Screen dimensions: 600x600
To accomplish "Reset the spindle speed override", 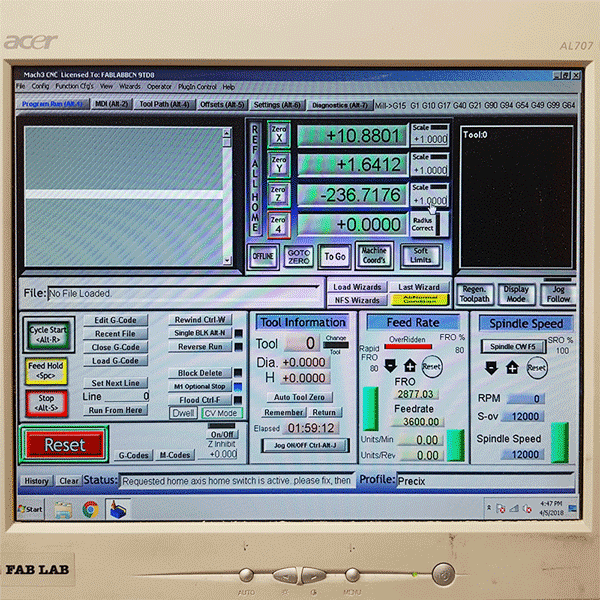I will click(536, 368).
